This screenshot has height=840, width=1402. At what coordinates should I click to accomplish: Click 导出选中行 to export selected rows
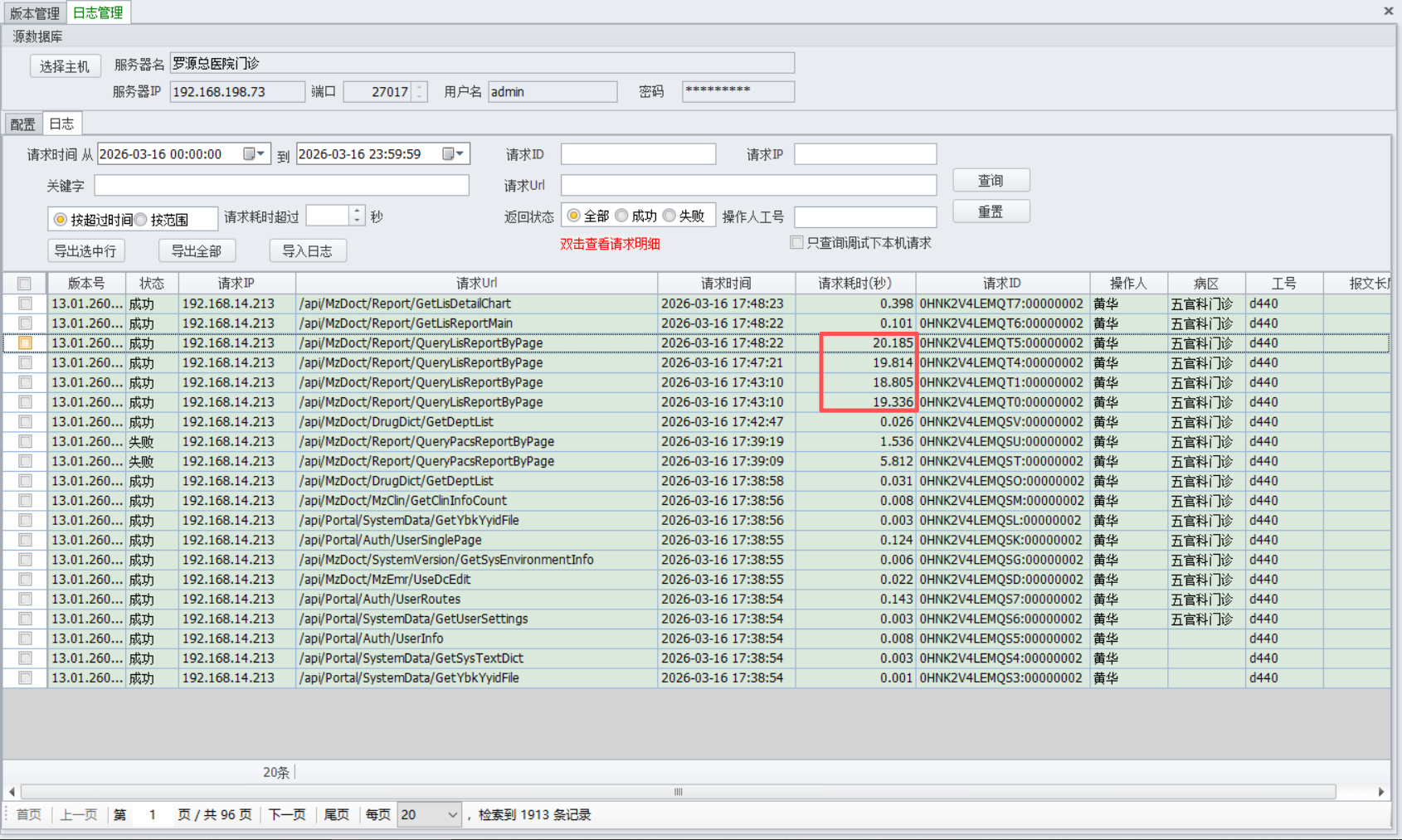85,250
